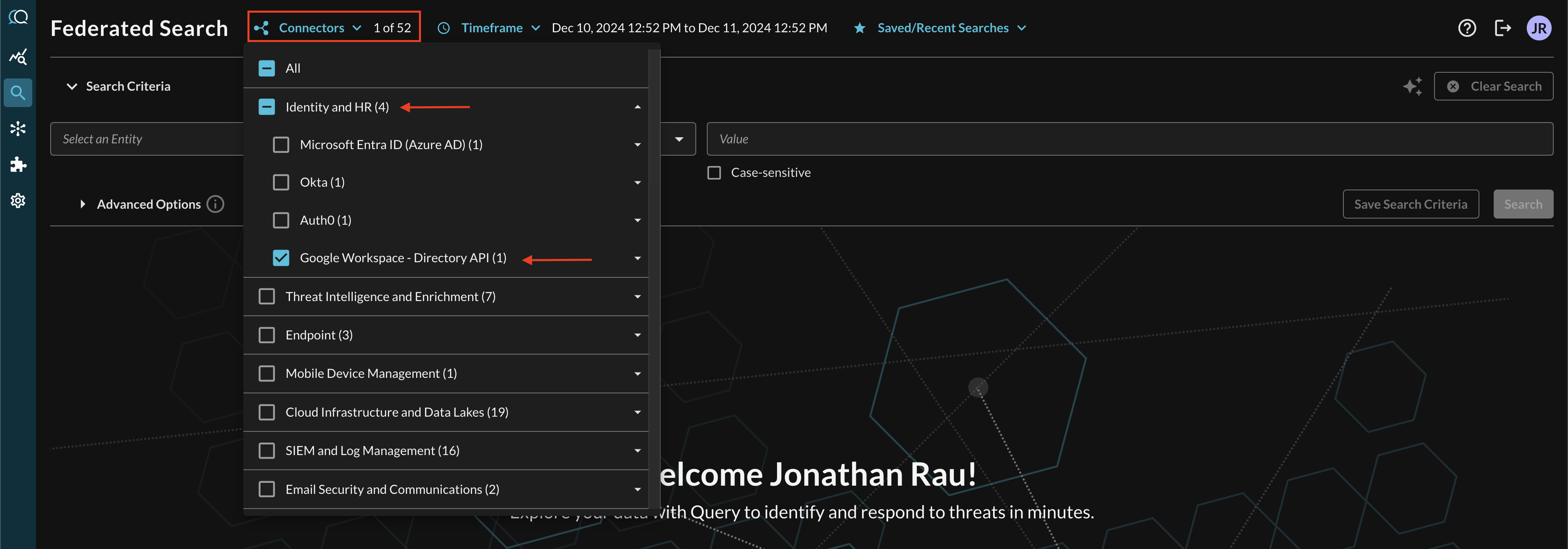Toggle the Identity and HR checkbox
1568x549 pixels.
(267, 107)
